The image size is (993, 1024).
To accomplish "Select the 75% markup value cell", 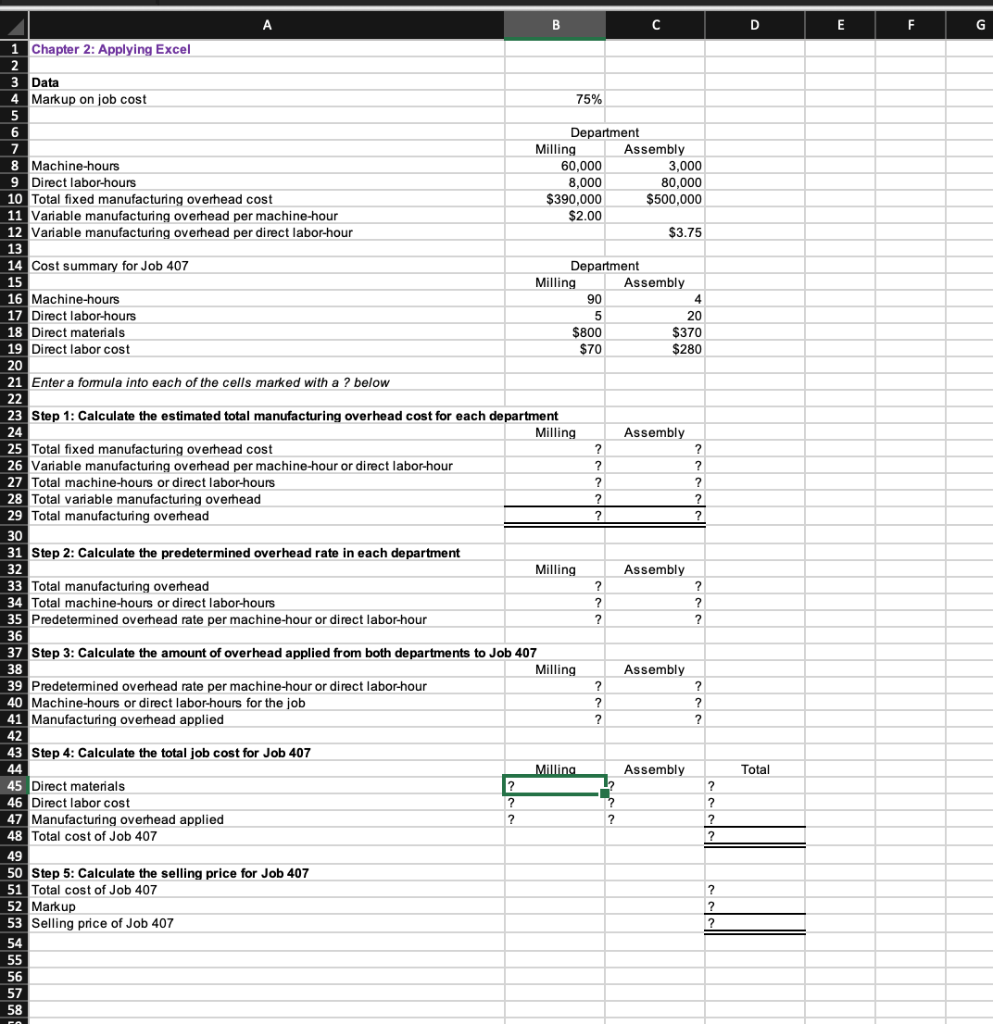I will [555, 99].
